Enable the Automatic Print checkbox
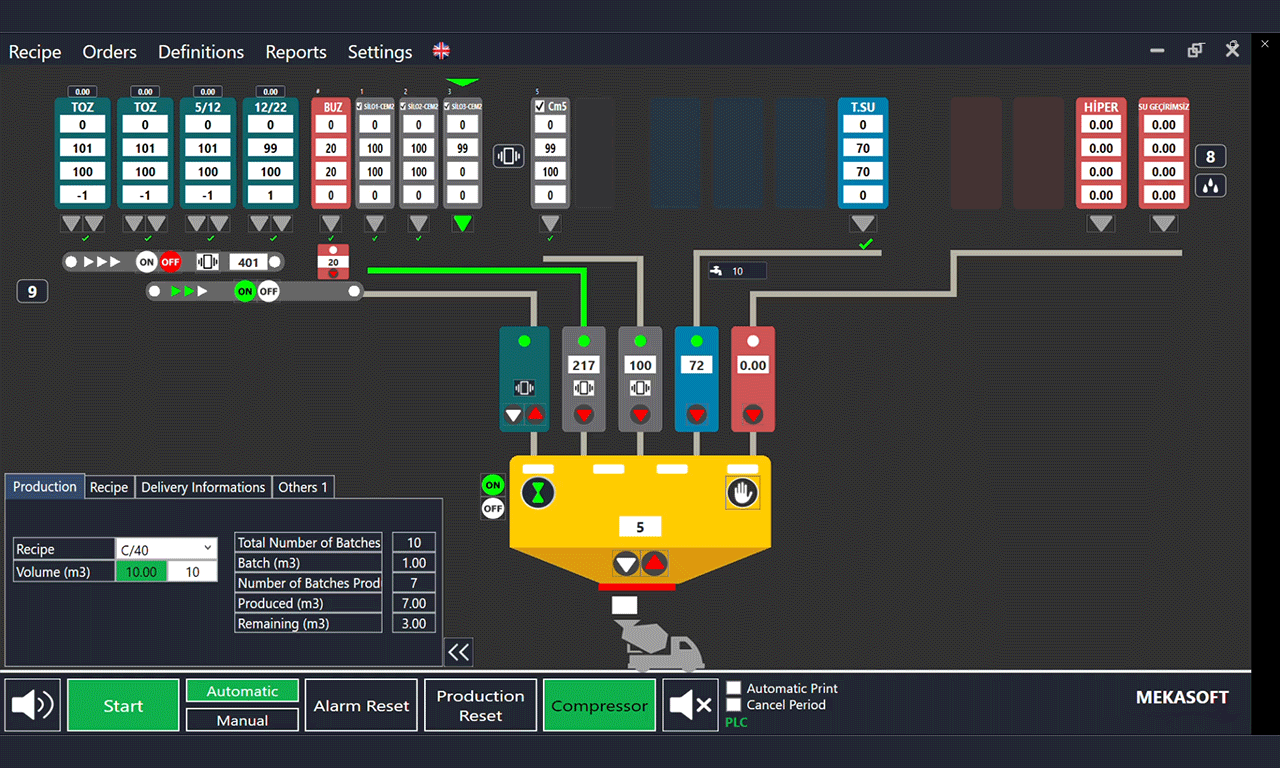This screenshot has height=768, width=1280. (734, 688)
